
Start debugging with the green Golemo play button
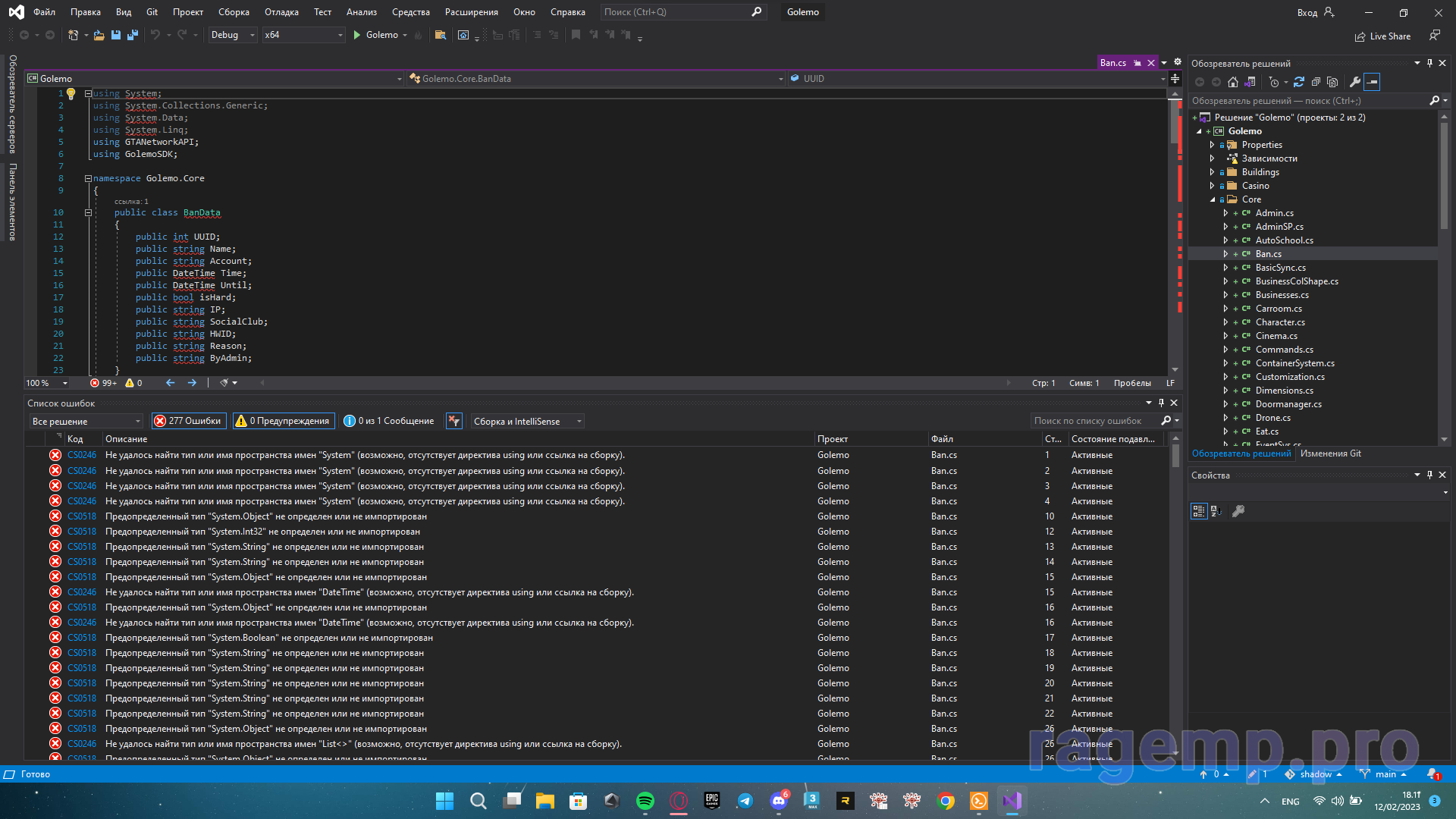[375, 35]
